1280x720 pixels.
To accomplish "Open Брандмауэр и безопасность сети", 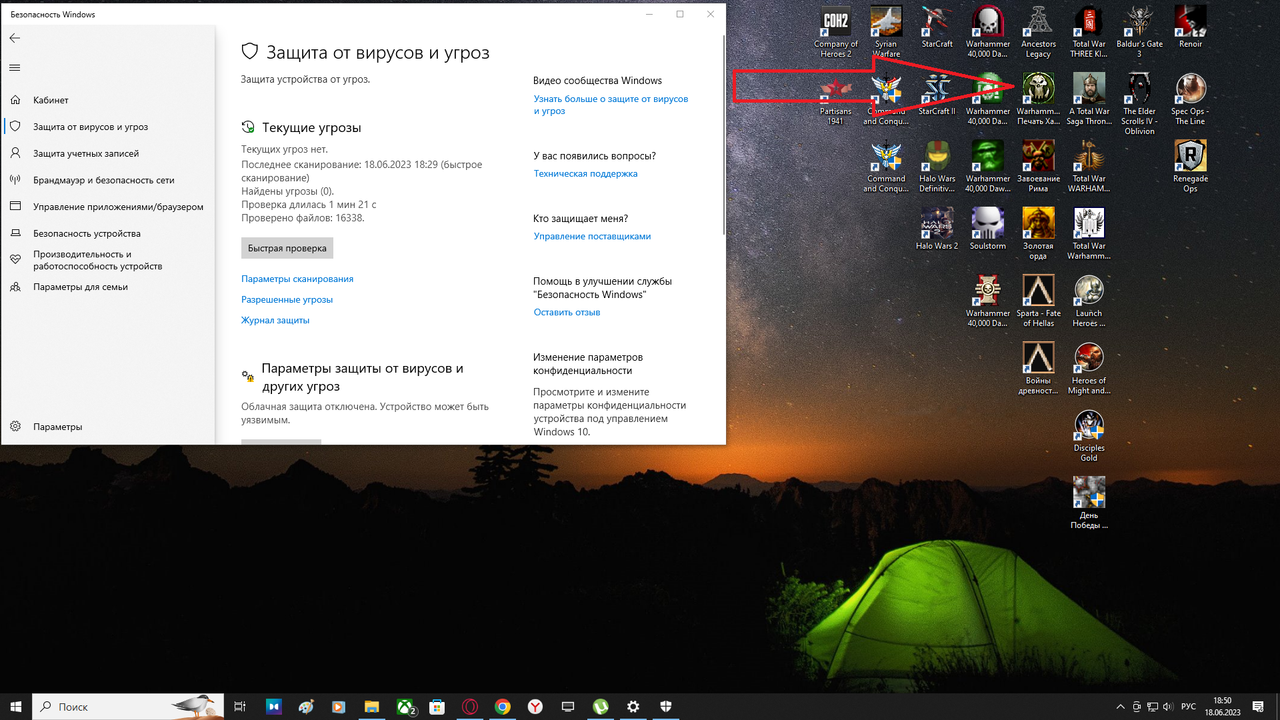I will tap(108, 180).
